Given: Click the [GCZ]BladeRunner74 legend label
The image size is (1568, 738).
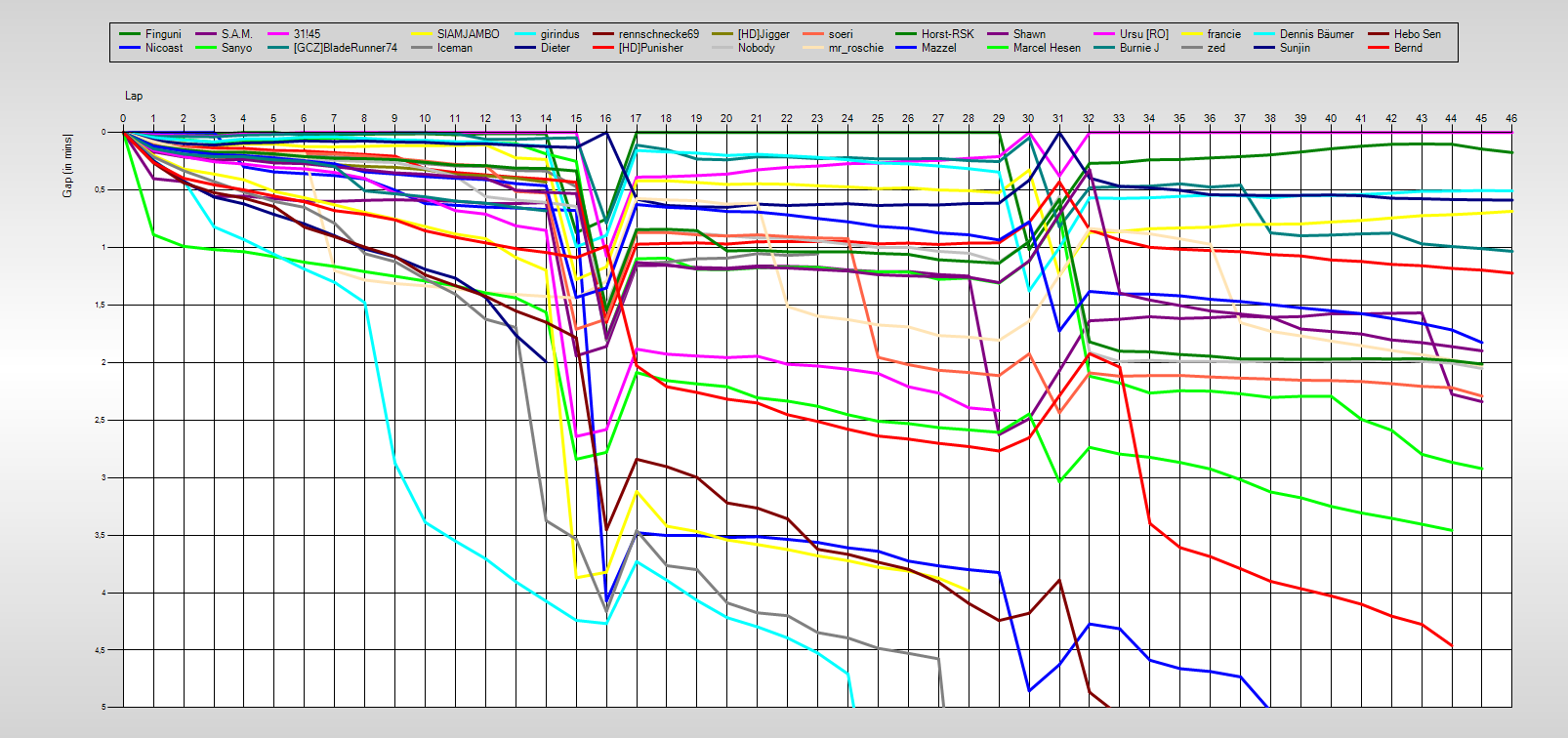Looking at the screenshot, I should click(x=345, y=48).
